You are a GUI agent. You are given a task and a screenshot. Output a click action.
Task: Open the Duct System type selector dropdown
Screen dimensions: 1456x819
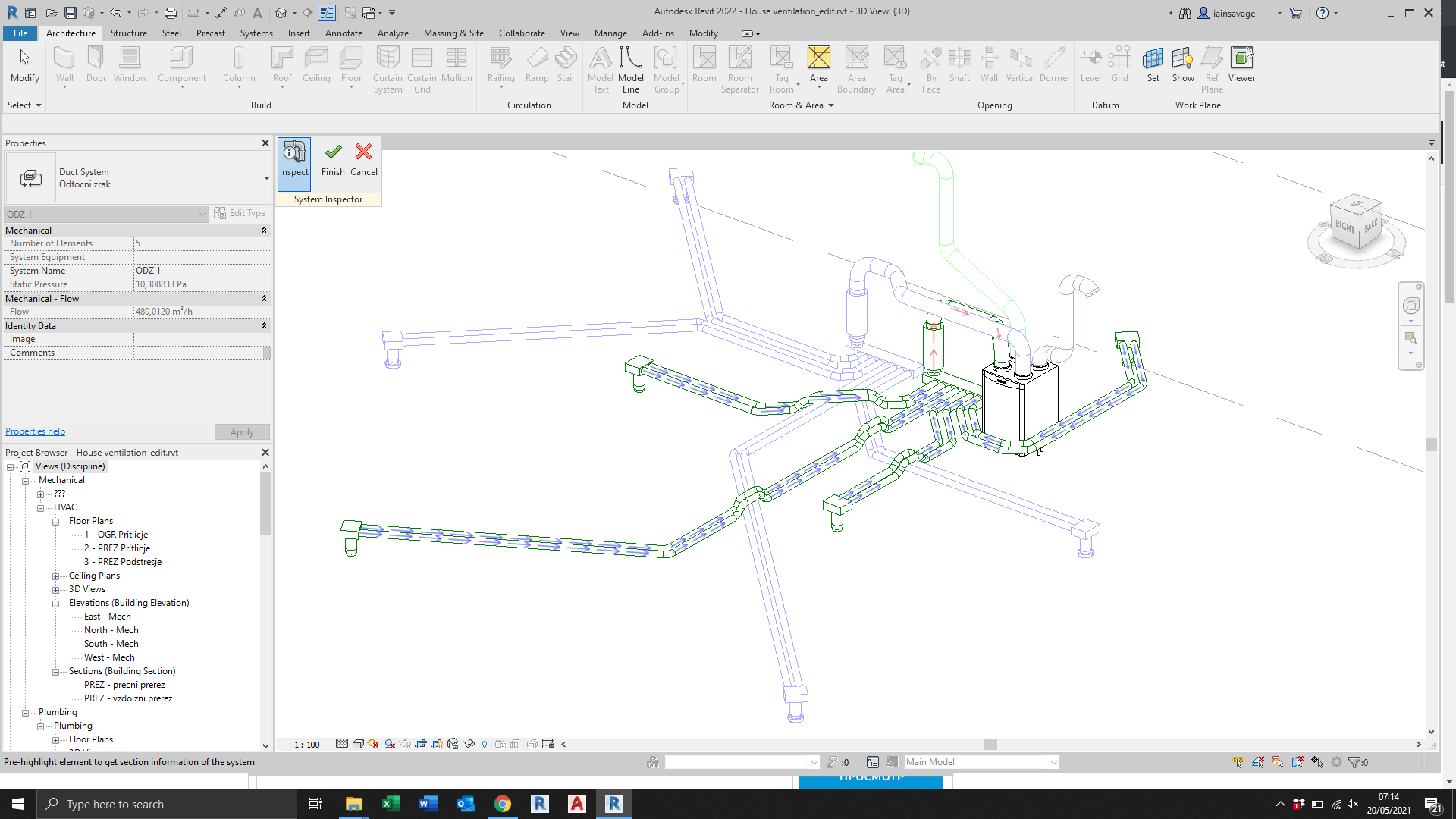coord(266,178)
